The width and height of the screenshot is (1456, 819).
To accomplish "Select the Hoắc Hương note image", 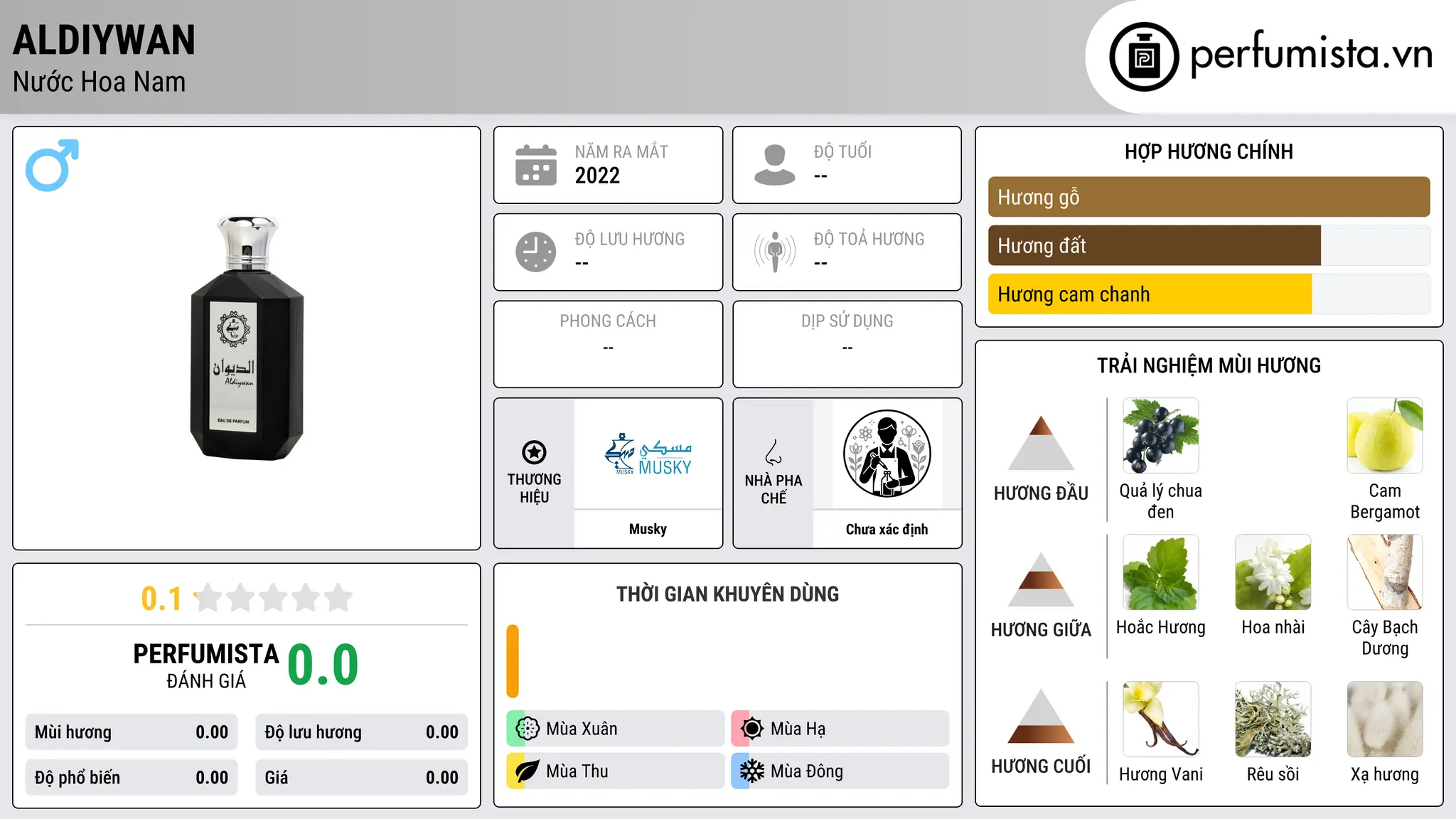I will coord(1160,572).
